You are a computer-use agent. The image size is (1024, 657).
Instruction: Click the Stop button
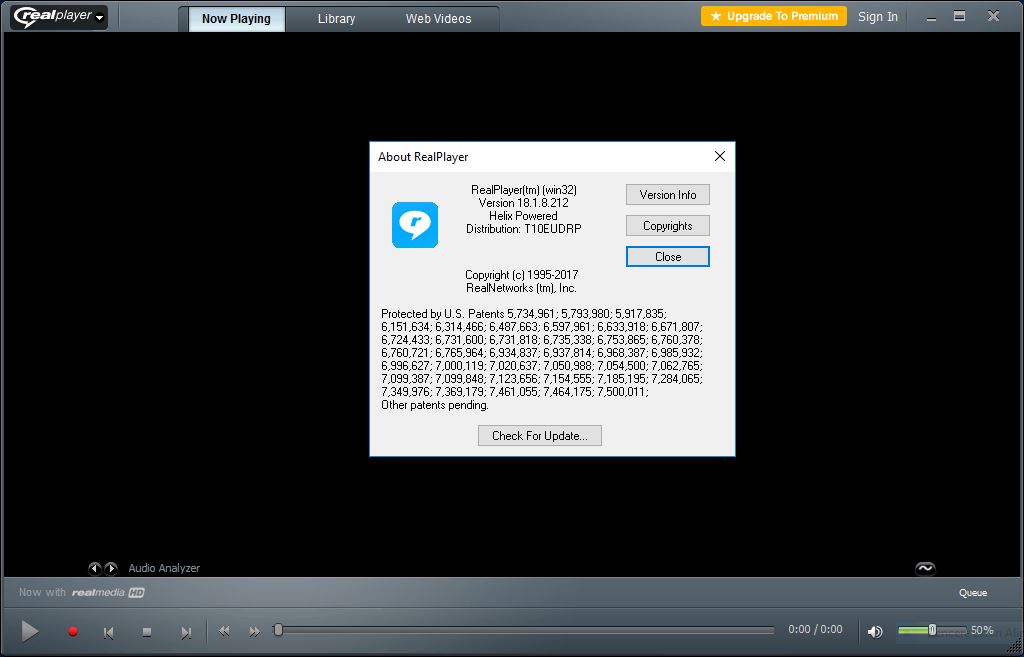point(147,632)
